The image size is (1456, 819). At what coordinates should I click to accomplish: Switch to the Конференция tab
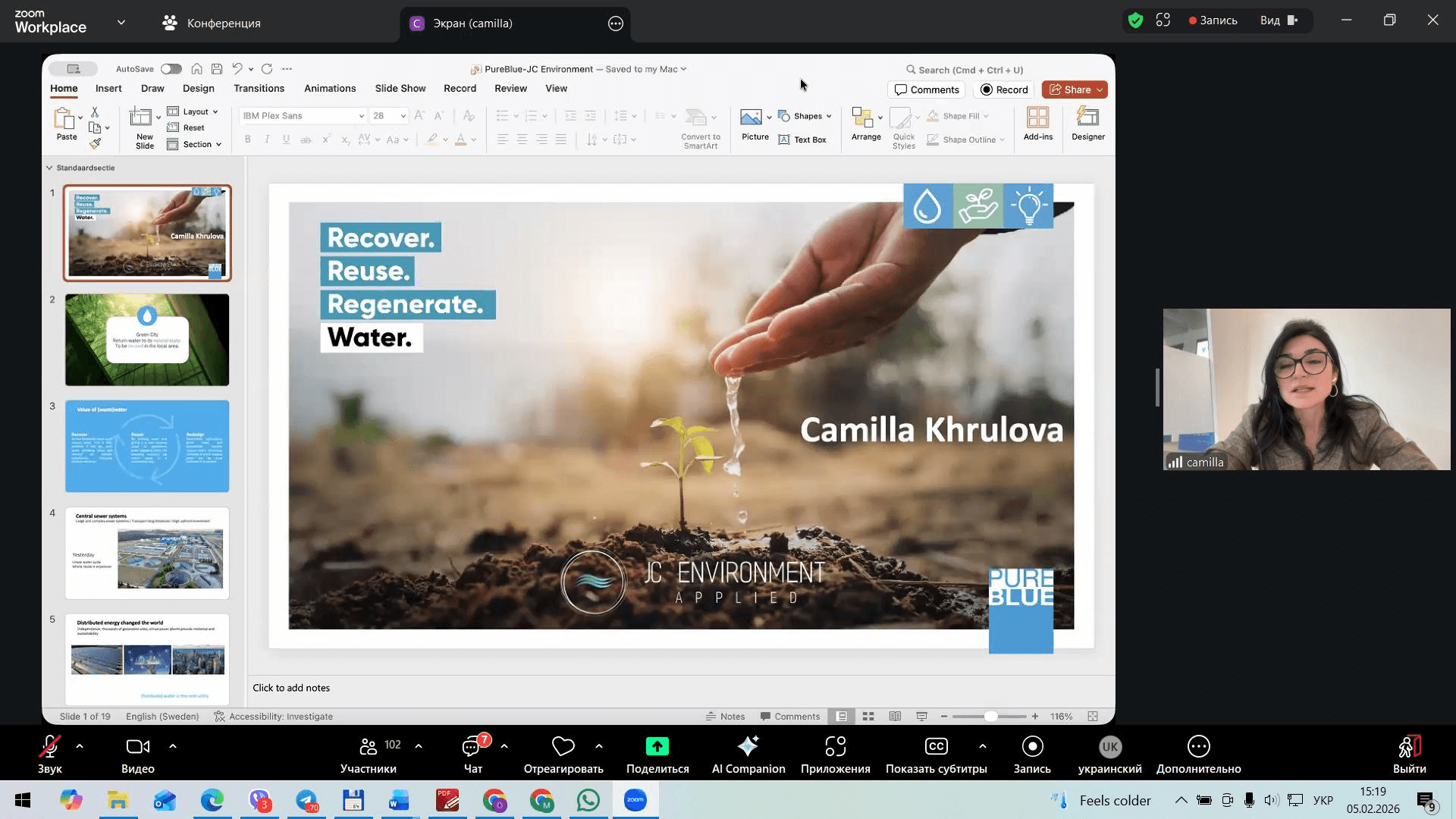[x=212, y=24]
